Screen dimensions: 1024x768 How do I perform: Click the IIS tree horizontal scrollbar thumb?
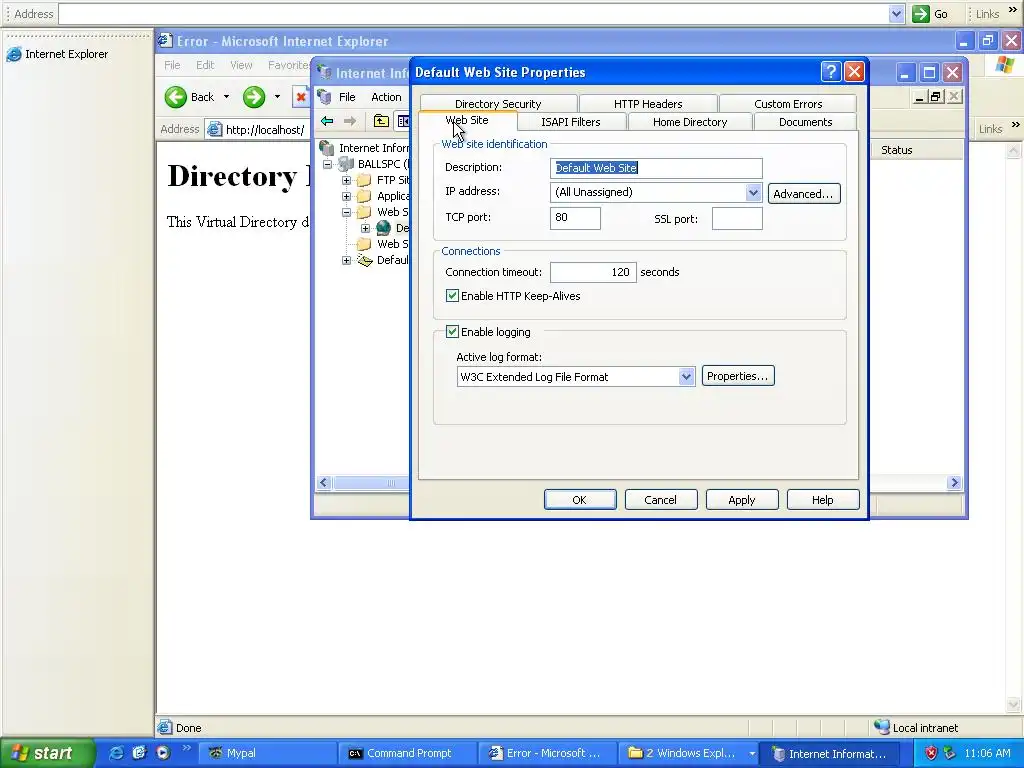371,483
